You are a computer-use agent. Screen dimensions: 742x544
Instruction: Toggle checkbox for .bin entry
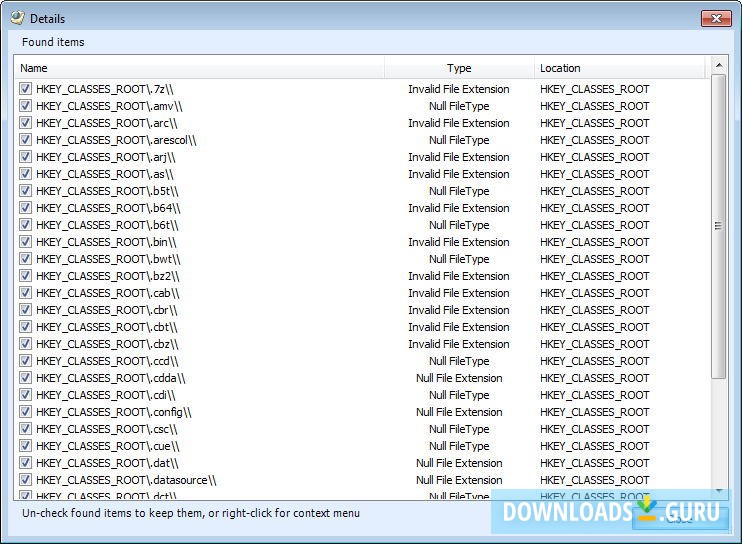26,242
